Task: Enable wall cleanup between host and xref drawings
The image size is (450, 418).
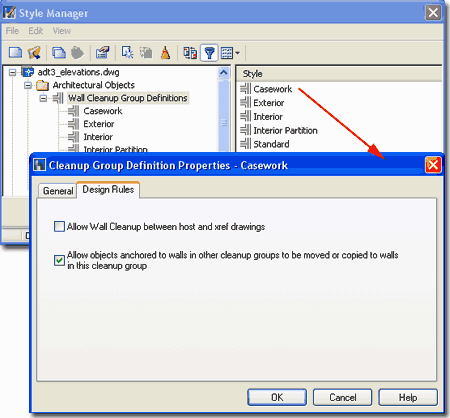Action: click(59, 227)
